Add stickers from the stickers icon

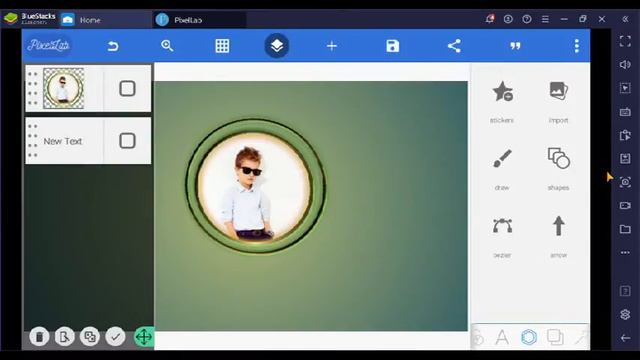(x=502, y=91)
